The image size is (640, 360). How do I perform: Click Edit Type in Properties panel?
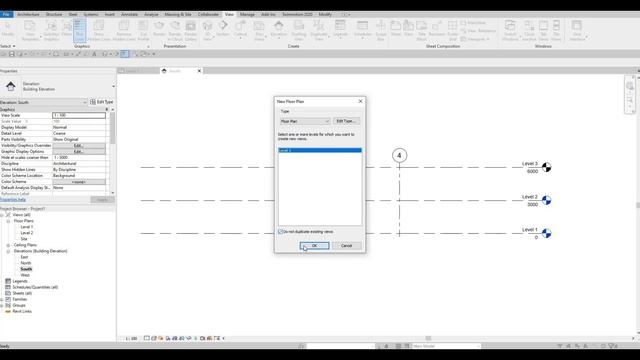pos(102,102)
